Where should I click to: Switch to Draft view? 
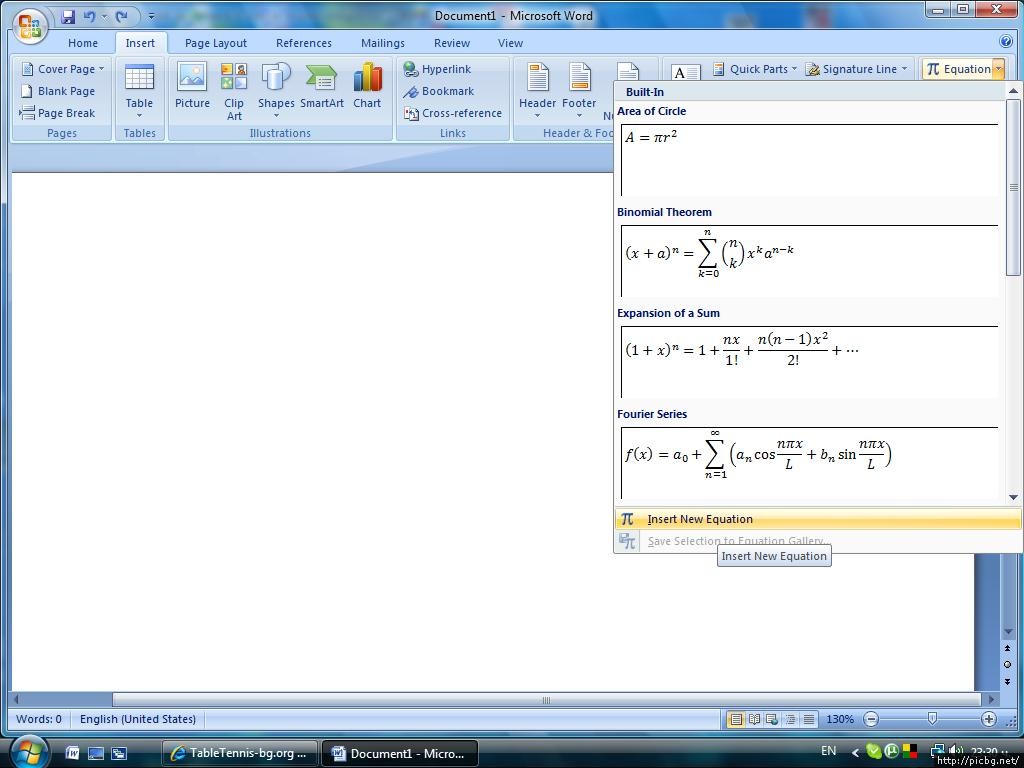point(808,720)
